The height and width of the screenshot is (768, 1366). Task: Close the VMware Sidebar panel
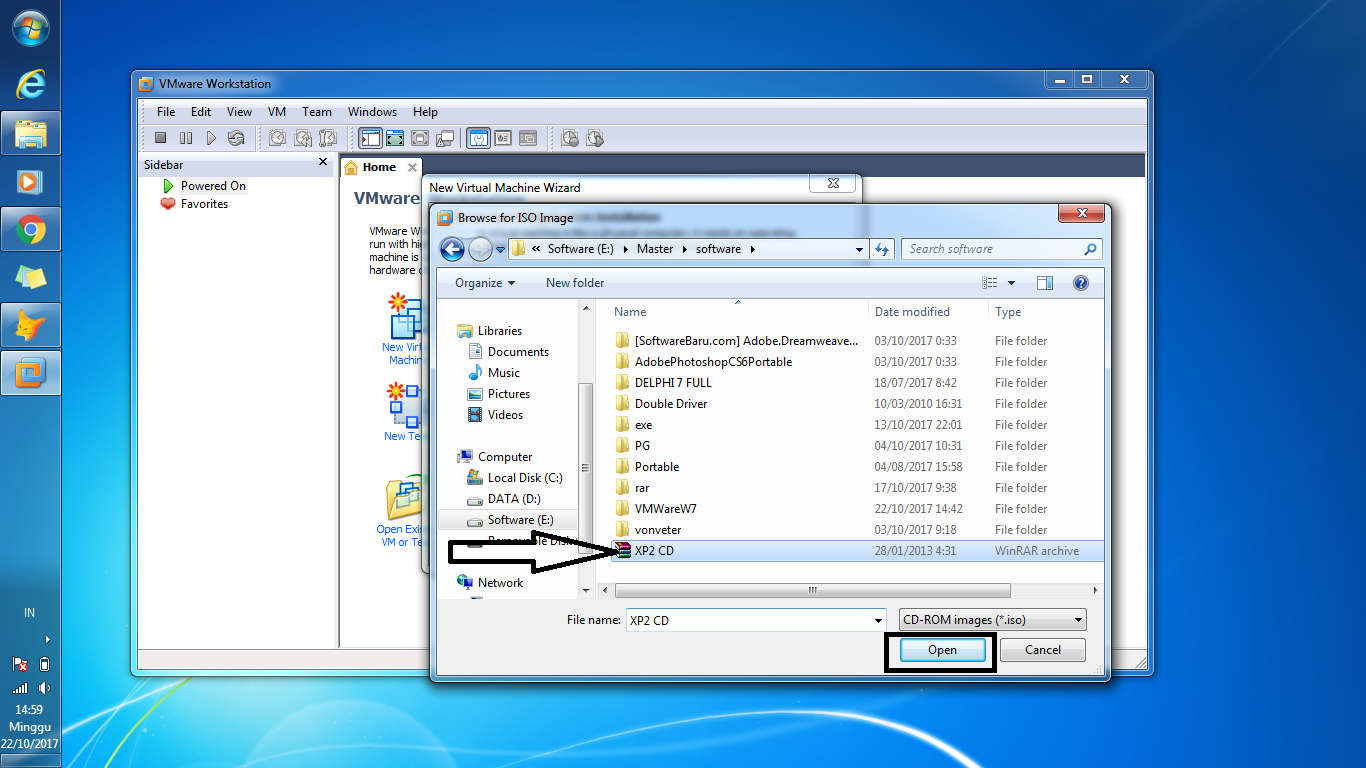323,162
